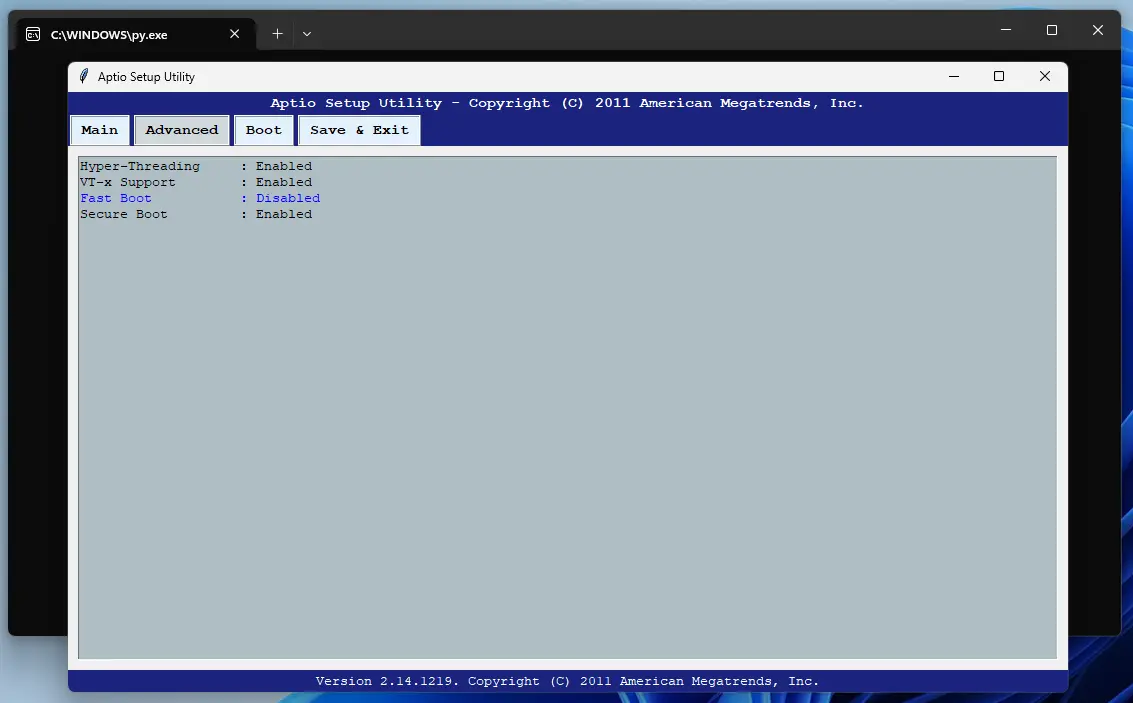
Task: Close the Windows Terminal window
Action: click(1098, 30)
